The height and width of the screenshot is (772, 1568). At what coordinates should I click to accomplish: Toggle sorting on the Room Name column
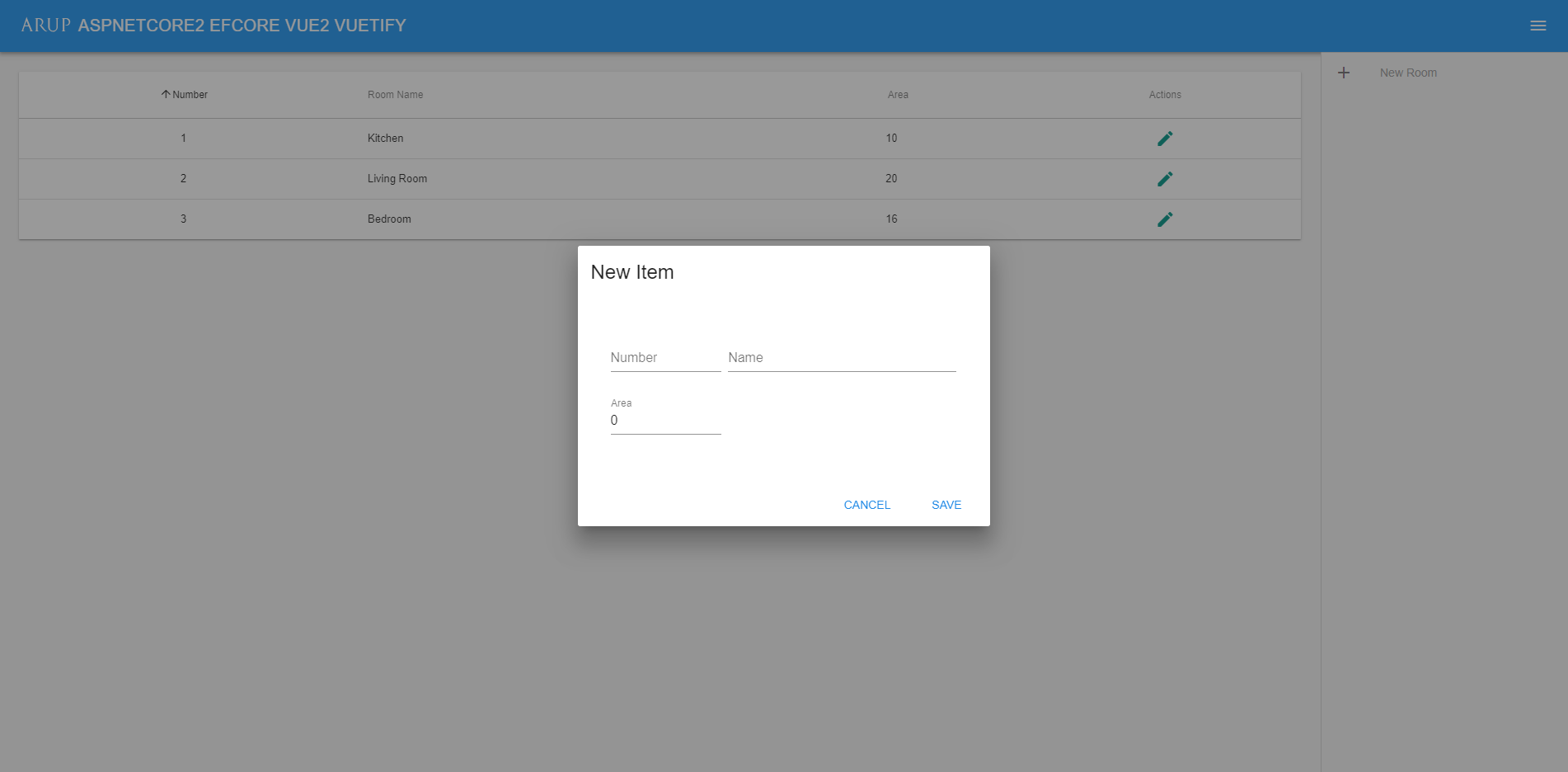point(395,94)
